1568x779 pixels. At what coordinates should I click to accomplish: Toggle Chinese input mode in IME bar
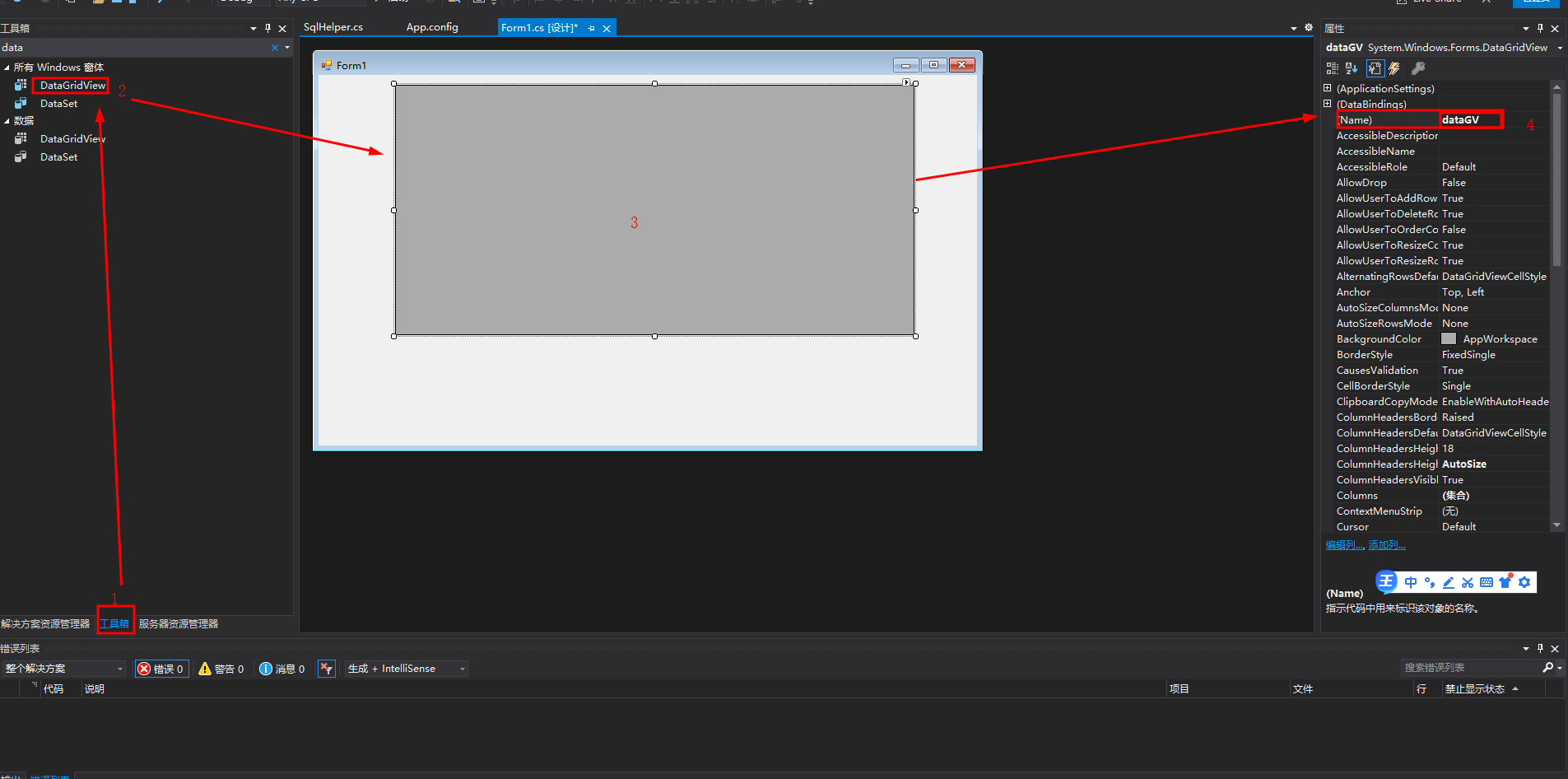1411,582
